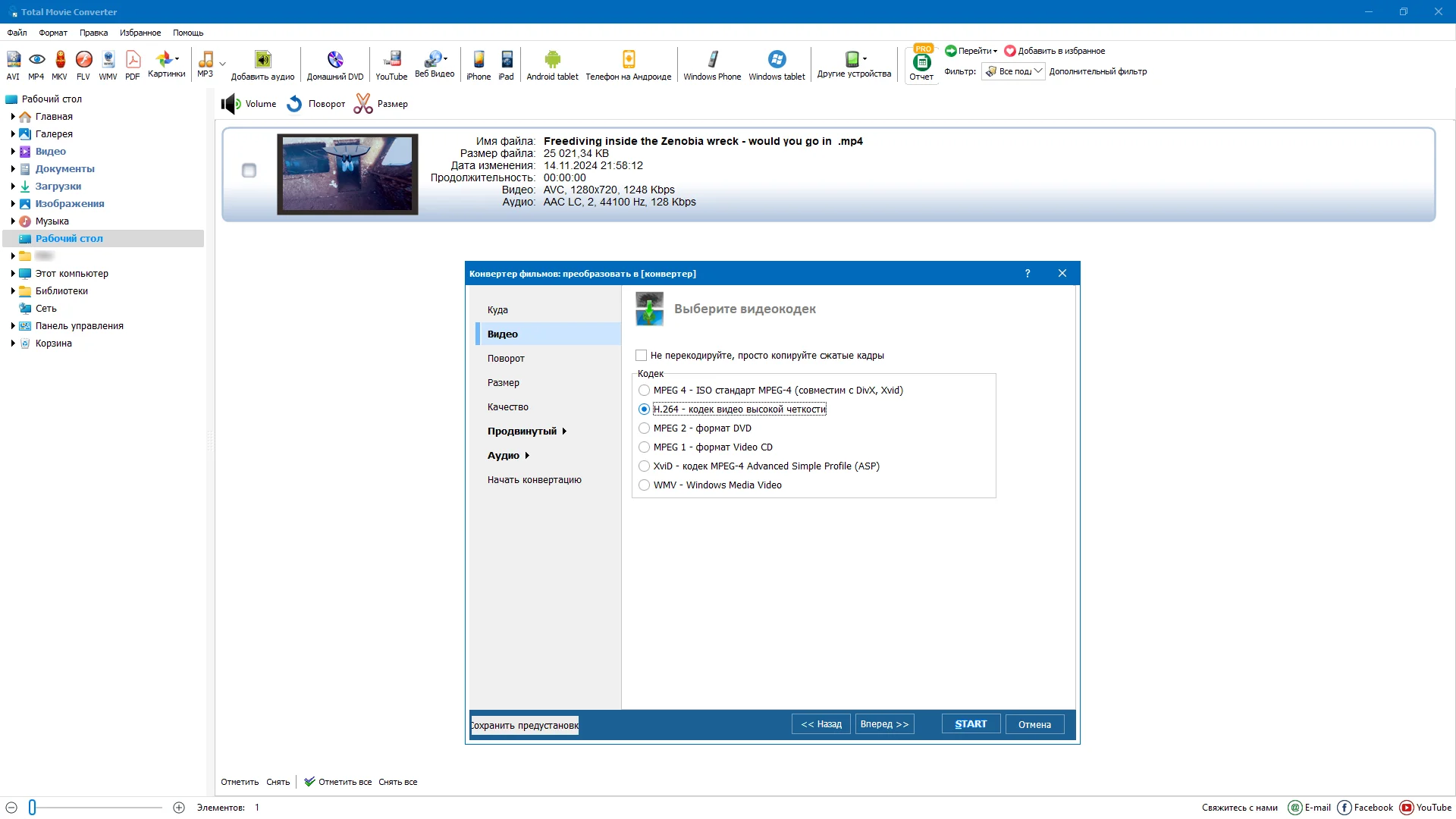Image resolution: width=1456 pixels, height=819 pixels.
Task: Expand the Видео tree node
Action: (13, 152)
